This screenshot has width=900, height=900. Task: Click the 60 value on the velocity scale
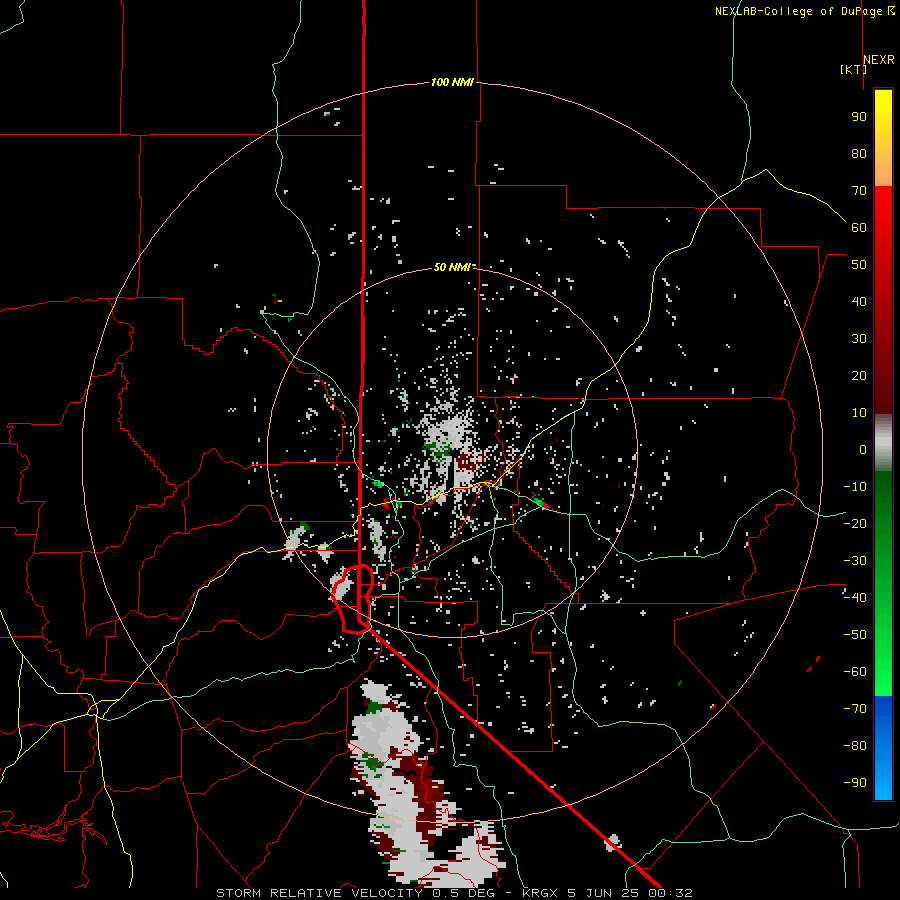click(x=859, y=227)
